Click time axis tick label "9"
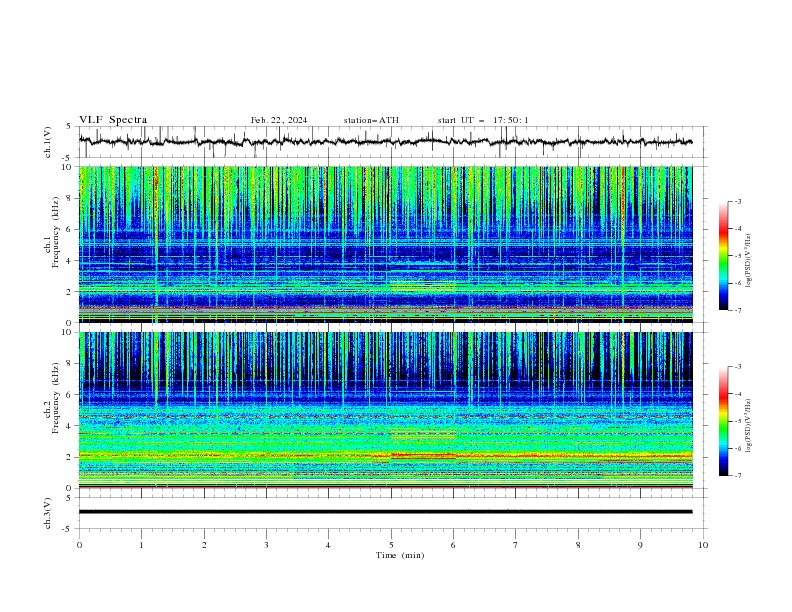Image resolution: width=792 pixels, height=612 pixels. point(640,545)
